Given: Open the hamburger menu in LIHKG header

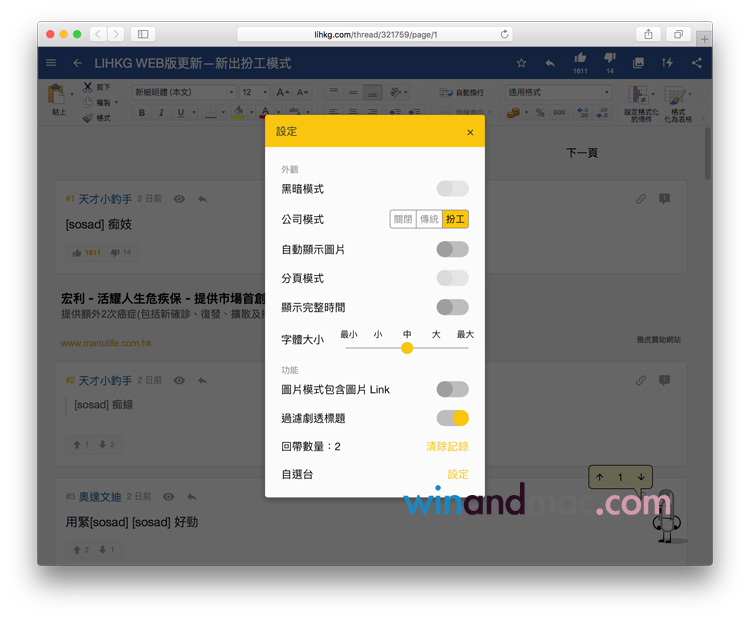Looking at the screenshot, I should click(51, 63).
